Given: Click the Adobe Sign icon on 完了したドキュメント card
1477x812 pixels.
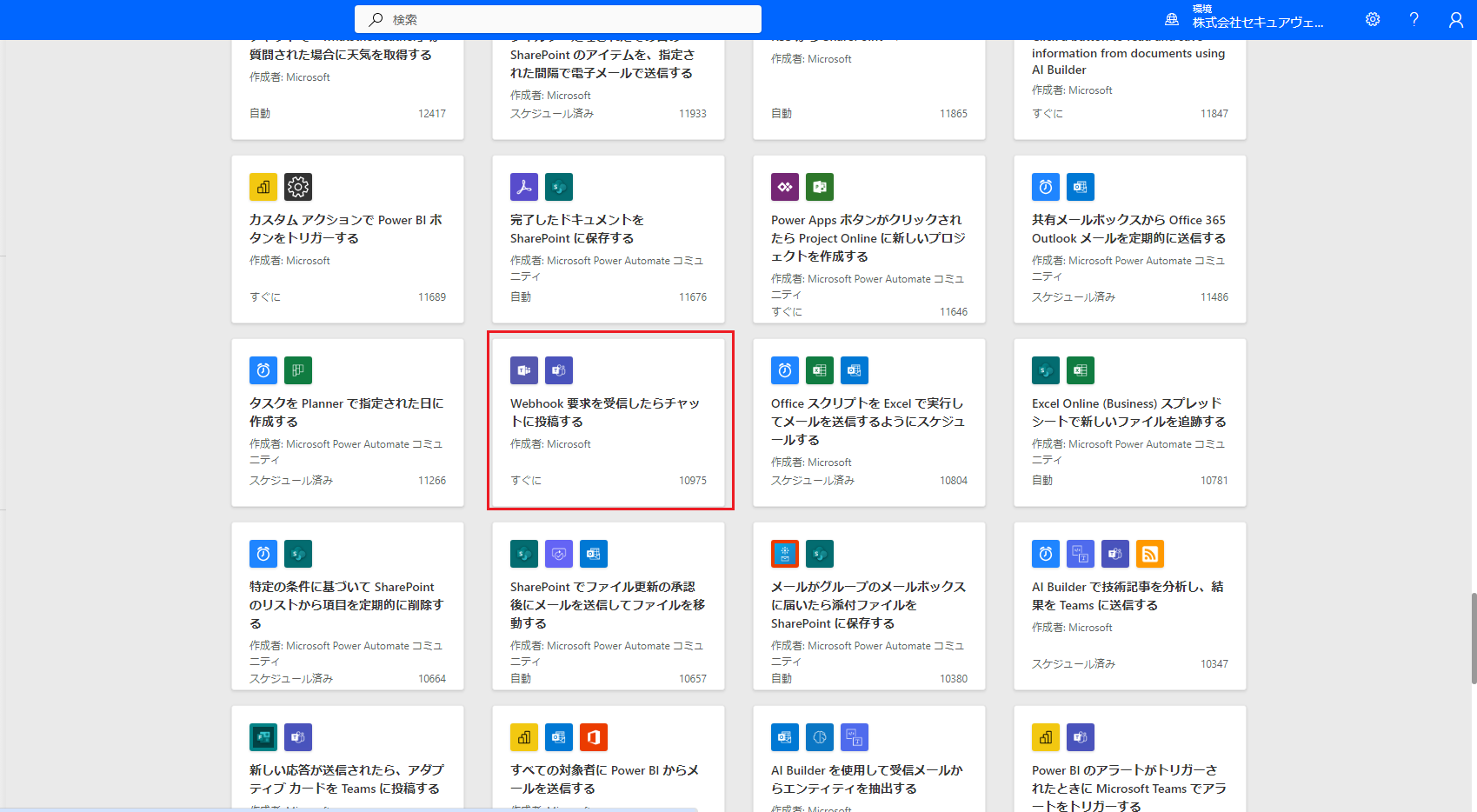Looking at the screenshot, I should pyautogui.click(x=524, y=187).
